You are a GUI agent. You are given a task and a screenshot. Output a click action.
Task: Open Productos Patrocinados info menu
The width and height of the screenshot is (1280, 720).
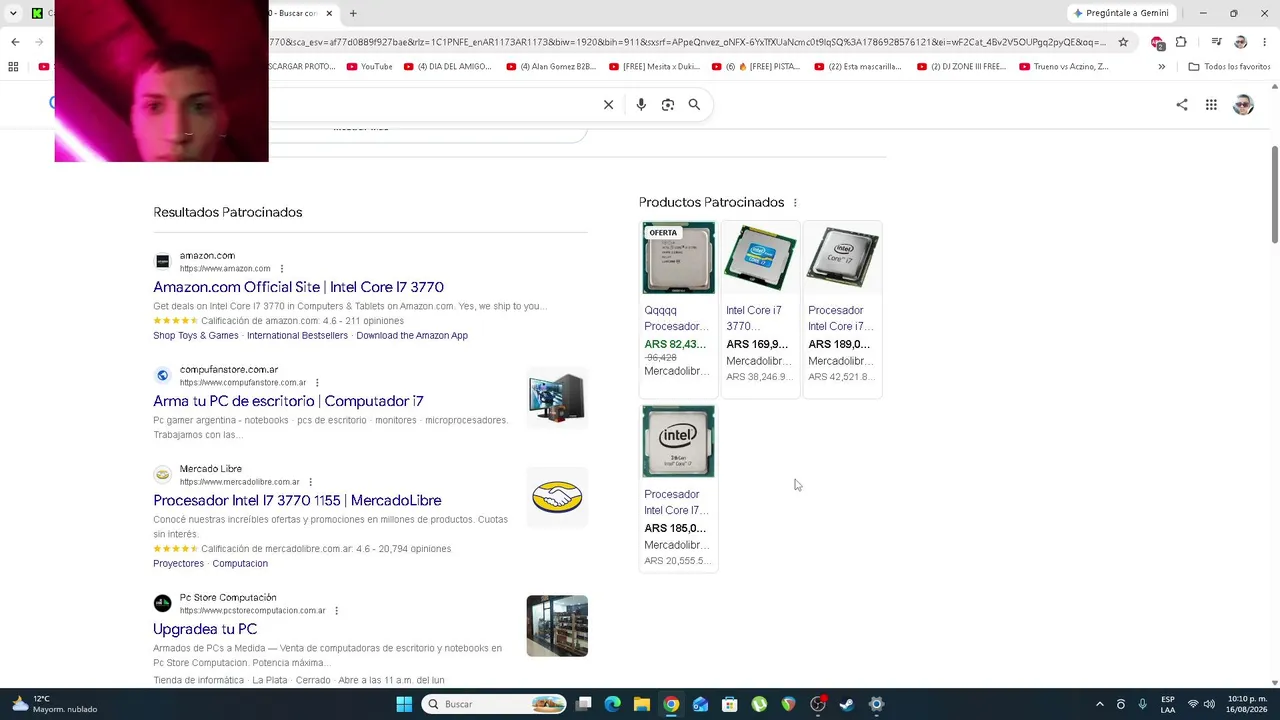point(795,203)
